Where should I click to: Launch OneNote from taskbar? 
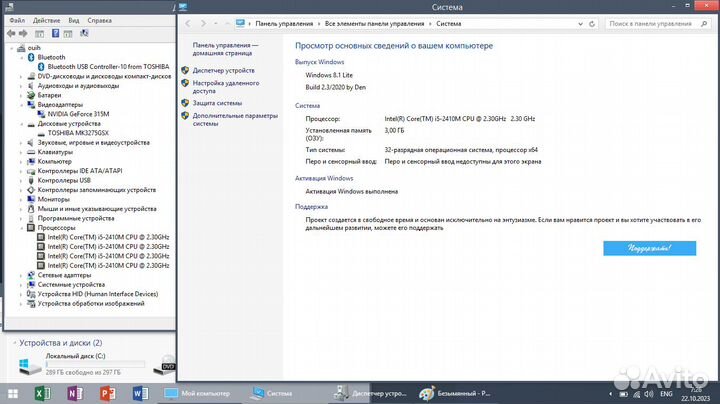(75, 393)
